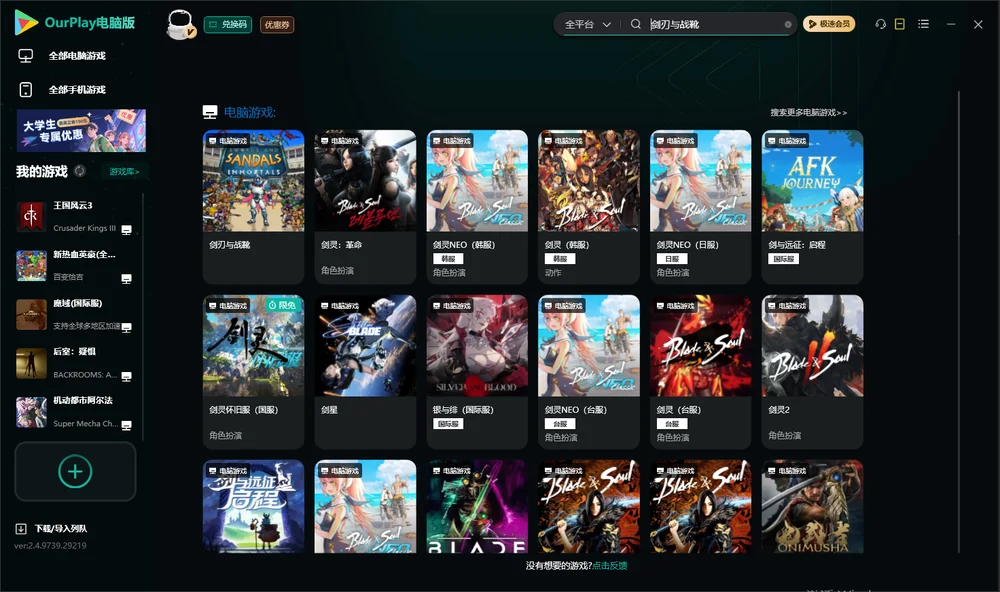1000x592 pixels.
Task: Open the 银与绯（国际服）game cover
Action: (x=477, y=346)
